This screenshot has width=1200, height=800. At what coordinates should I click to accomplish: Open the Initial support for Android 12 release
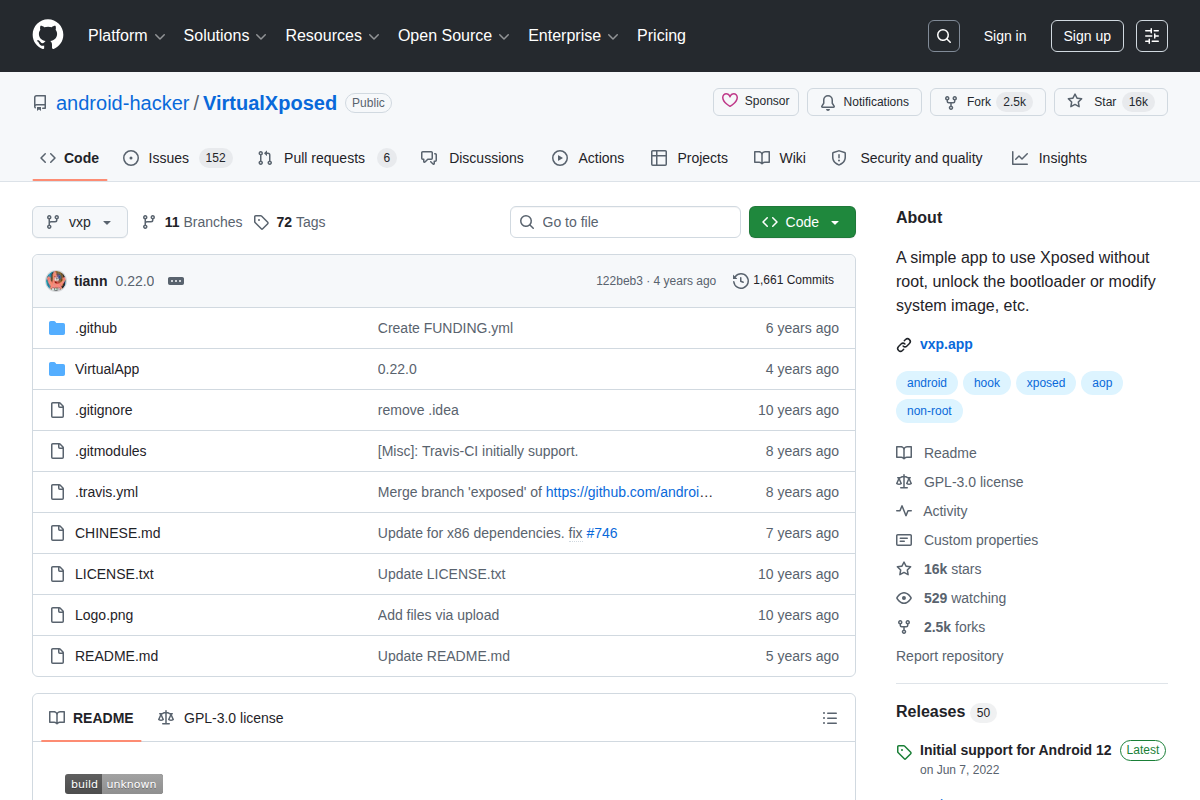(x=1015, y=750)
